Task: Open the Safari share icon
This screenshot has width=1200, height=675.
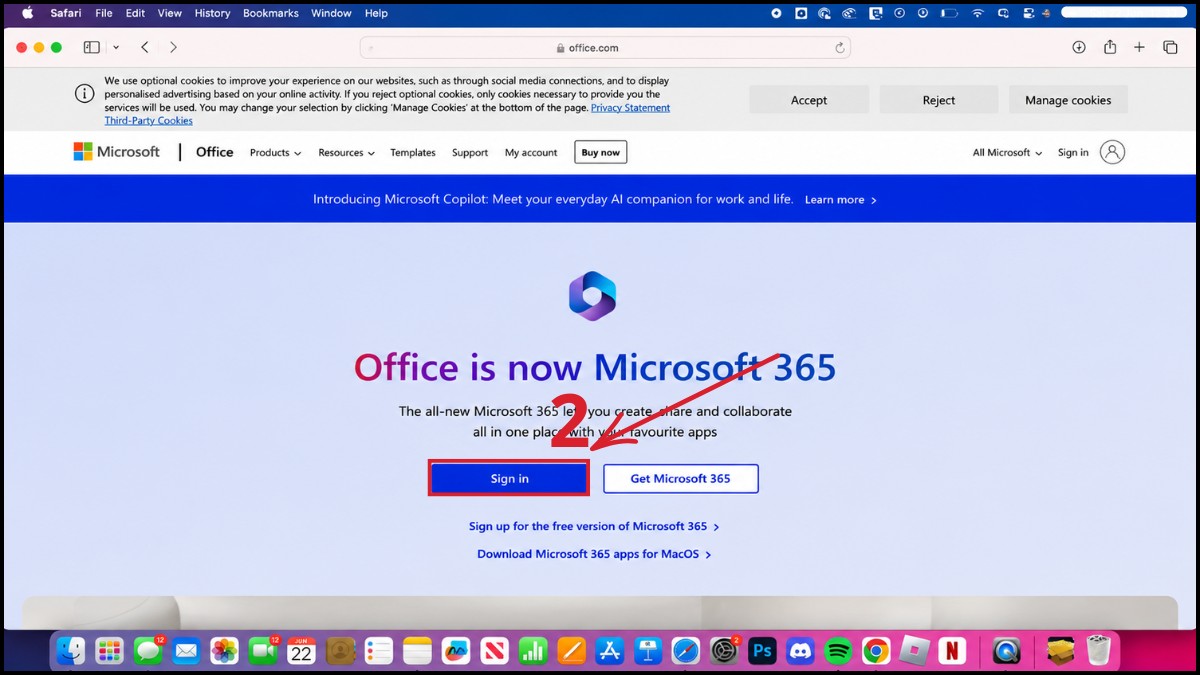Action: click(x=1110, y=47)
